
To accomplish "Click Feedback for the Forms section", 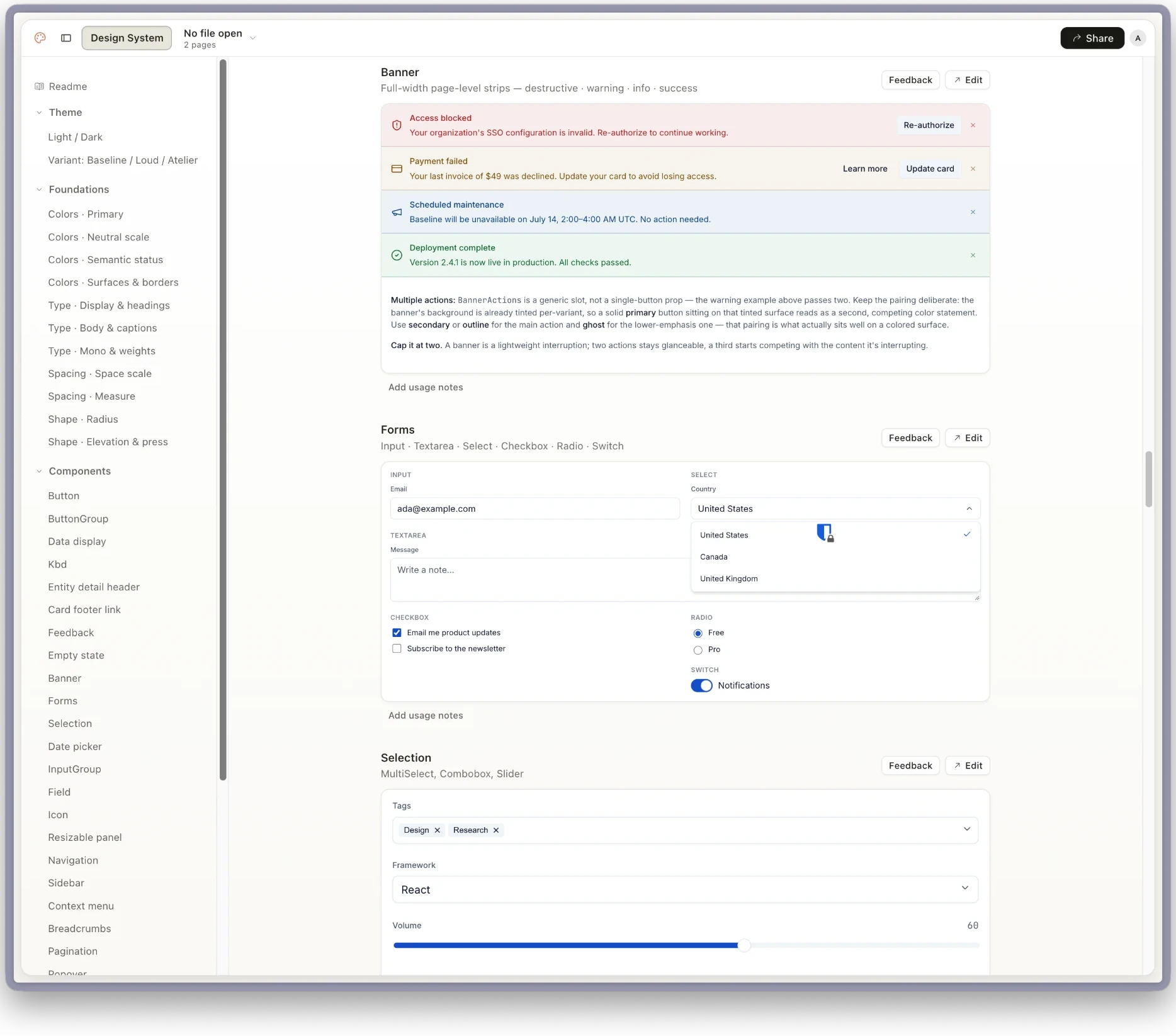I will tap(910, 438).
